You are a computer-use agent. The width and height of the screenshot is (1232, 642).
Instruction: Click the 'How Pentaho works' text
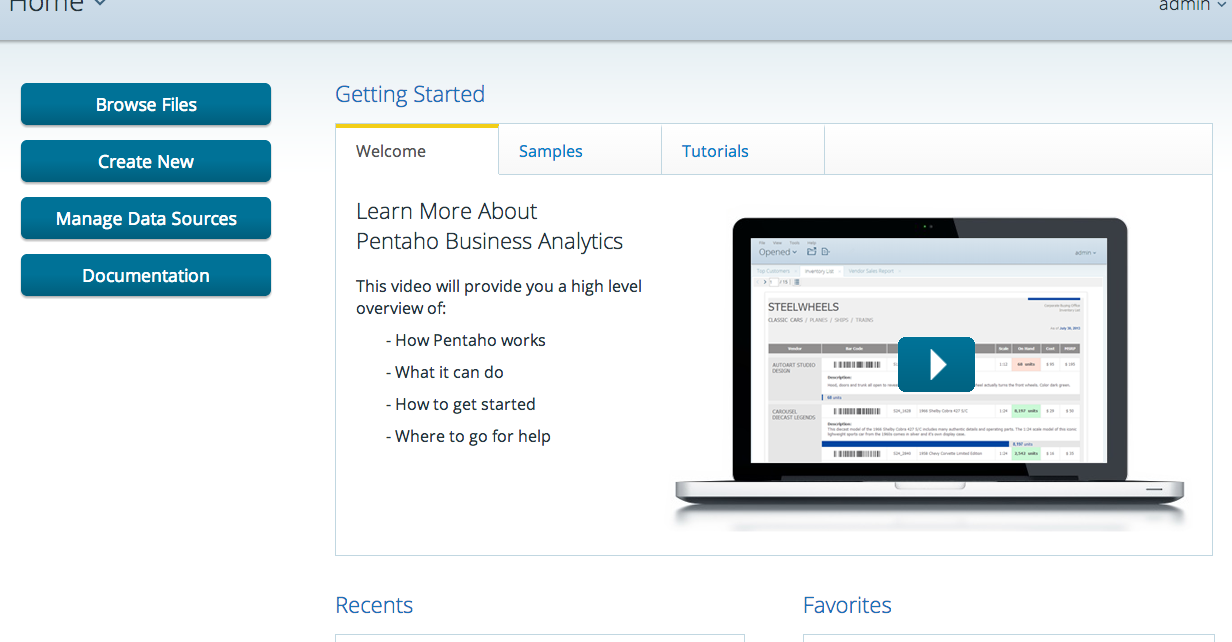466,340
